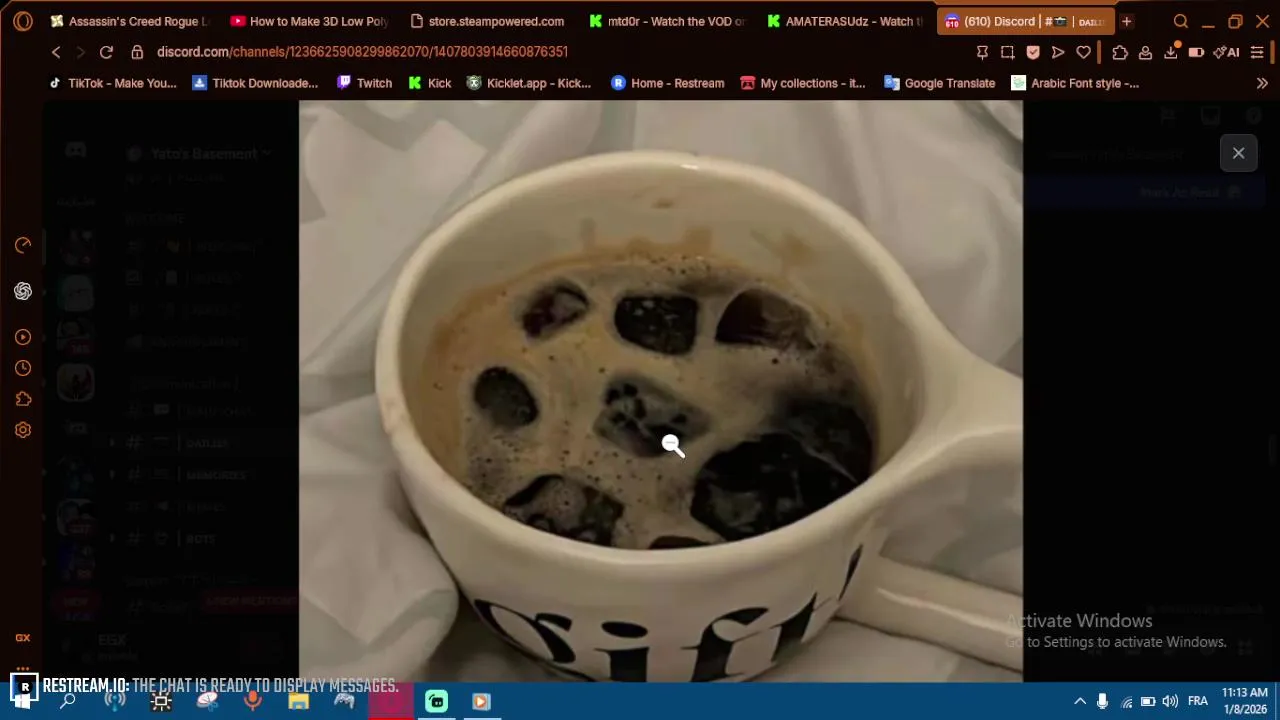Switch to the Assassin's Creed Rogue tab
The height and width of the screenshot is (720, 1280).
point(129,21)
